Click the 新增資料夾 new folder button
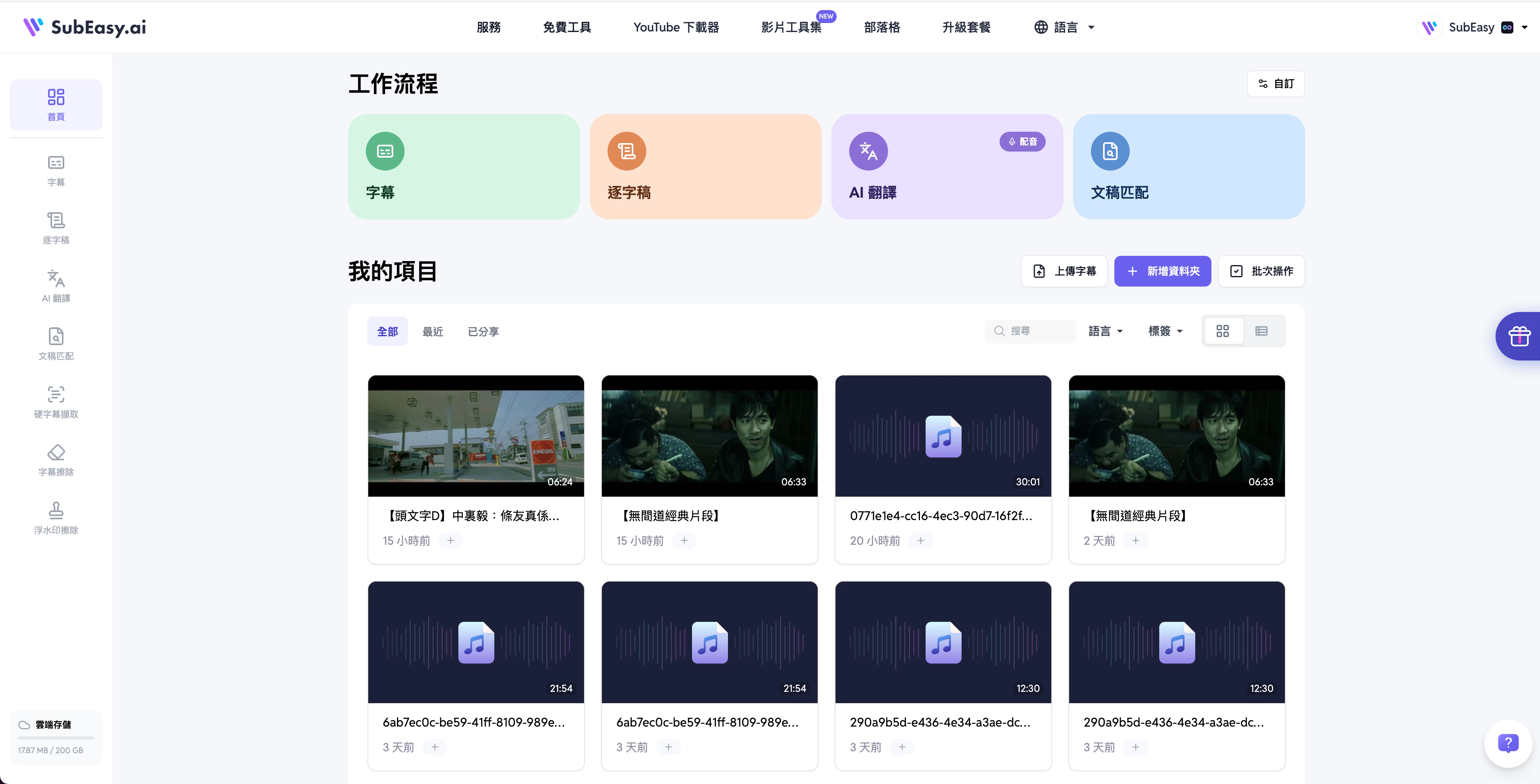This screenshot has width=1540, height=784. 1163,271
